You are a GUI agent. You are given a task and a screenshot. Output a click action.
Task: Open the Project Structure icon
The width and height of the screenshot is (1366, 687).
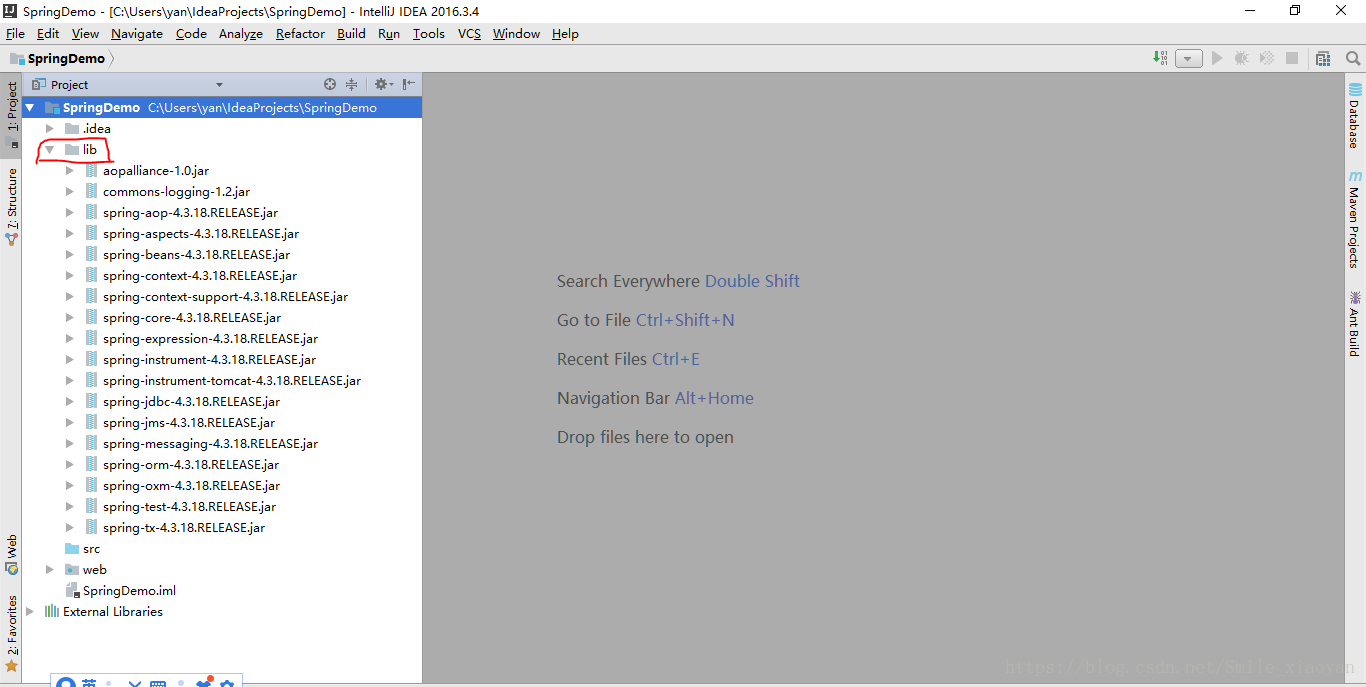point(1323,58)
